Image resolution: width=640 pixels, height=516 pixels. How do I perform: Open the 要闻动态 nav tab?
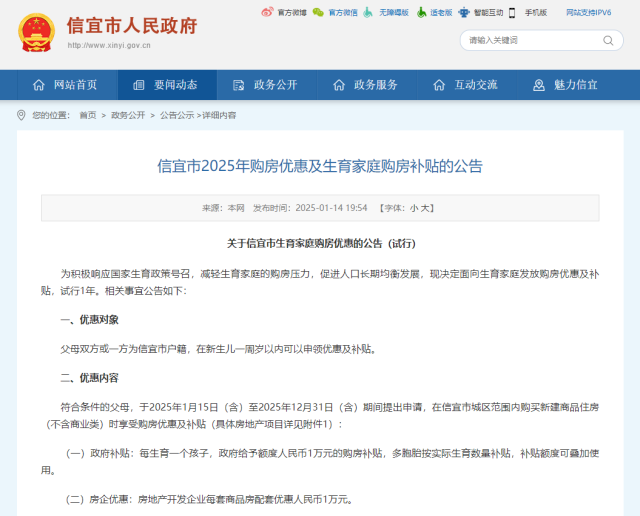coord(167,85)
